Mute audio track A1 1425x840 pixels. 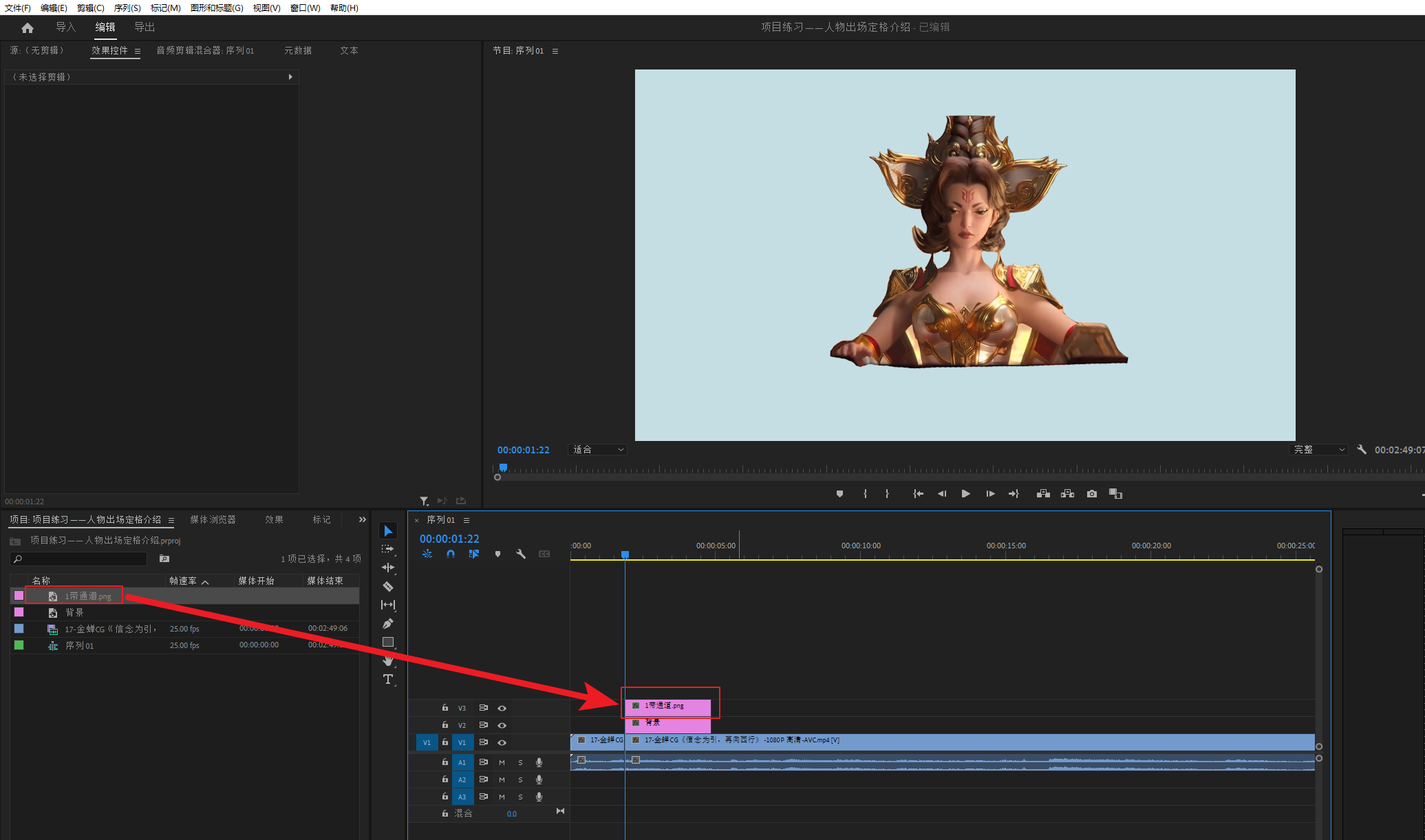point(502,762)
